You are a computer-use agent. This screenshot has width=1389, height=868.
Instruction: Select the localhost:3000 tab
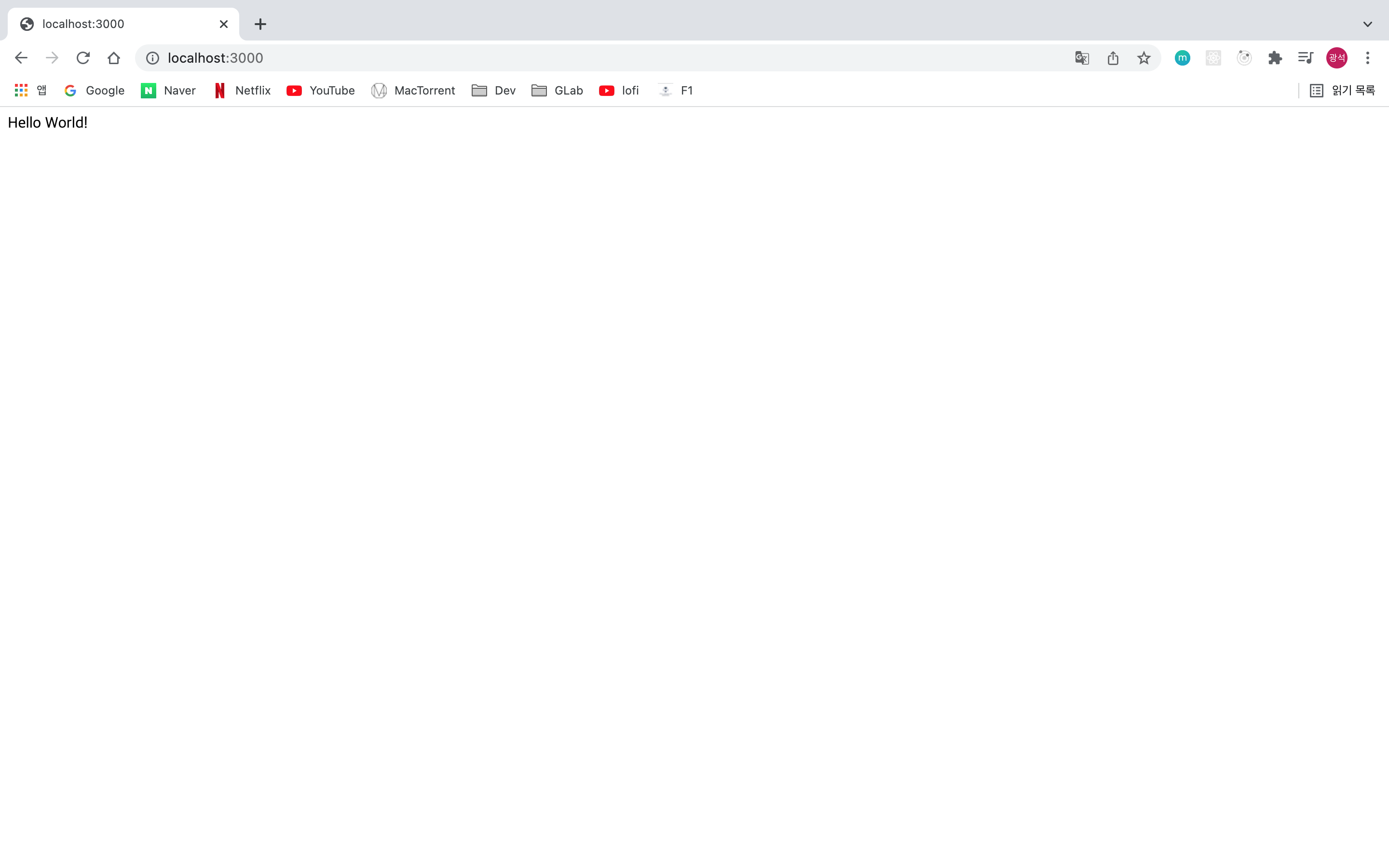(123, 24)
